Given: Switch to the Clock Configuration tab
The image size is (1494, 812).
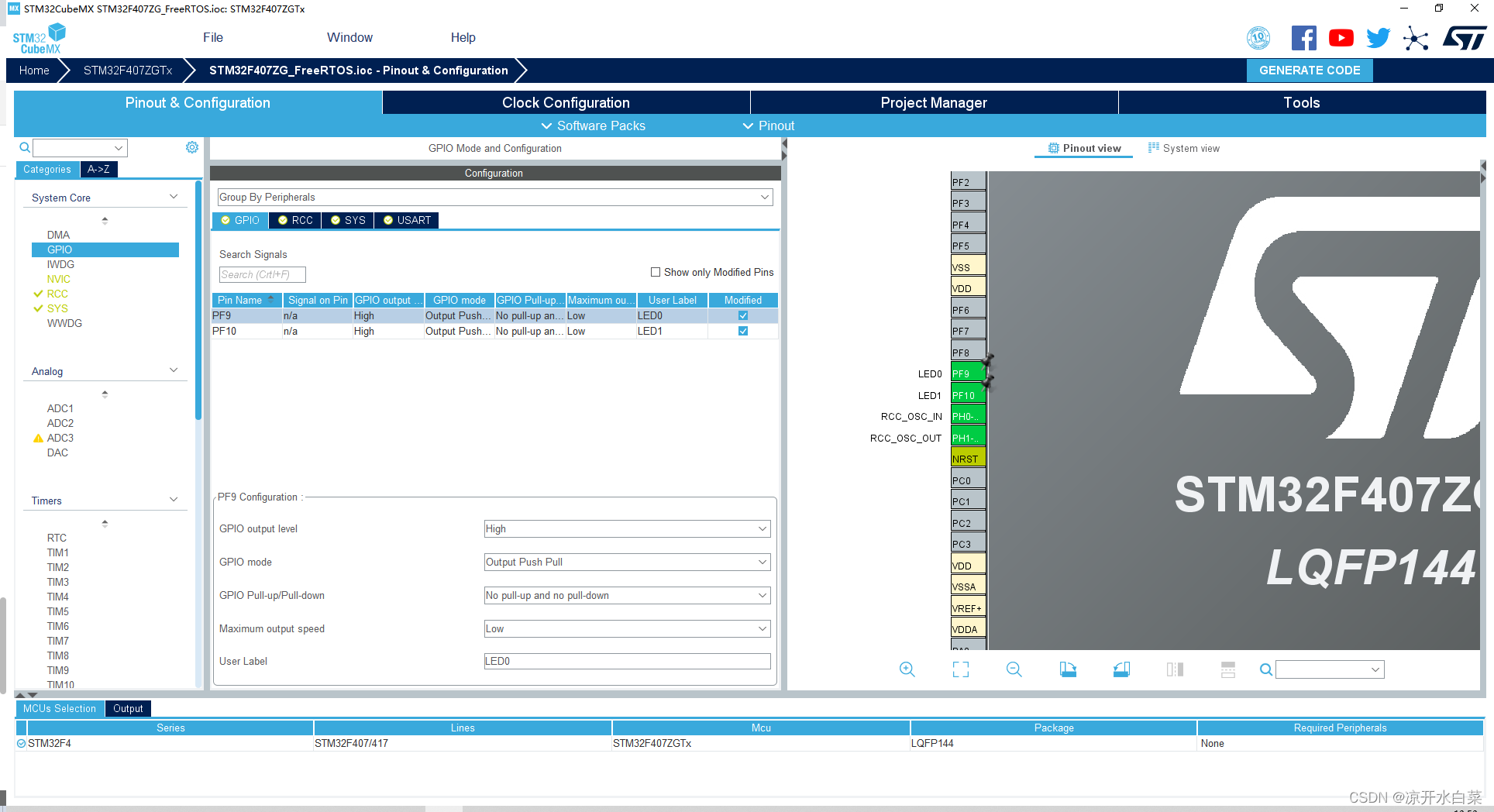Looking at the screenshot, I should pyautogui.click(x=566, y=102).
